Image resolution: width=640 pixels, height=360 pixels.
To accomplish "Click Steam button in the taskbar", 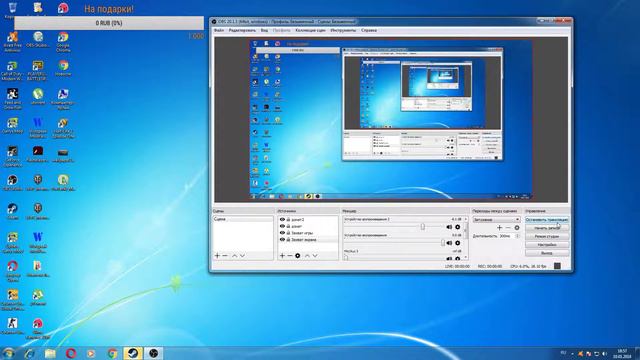I will point(133,353).
